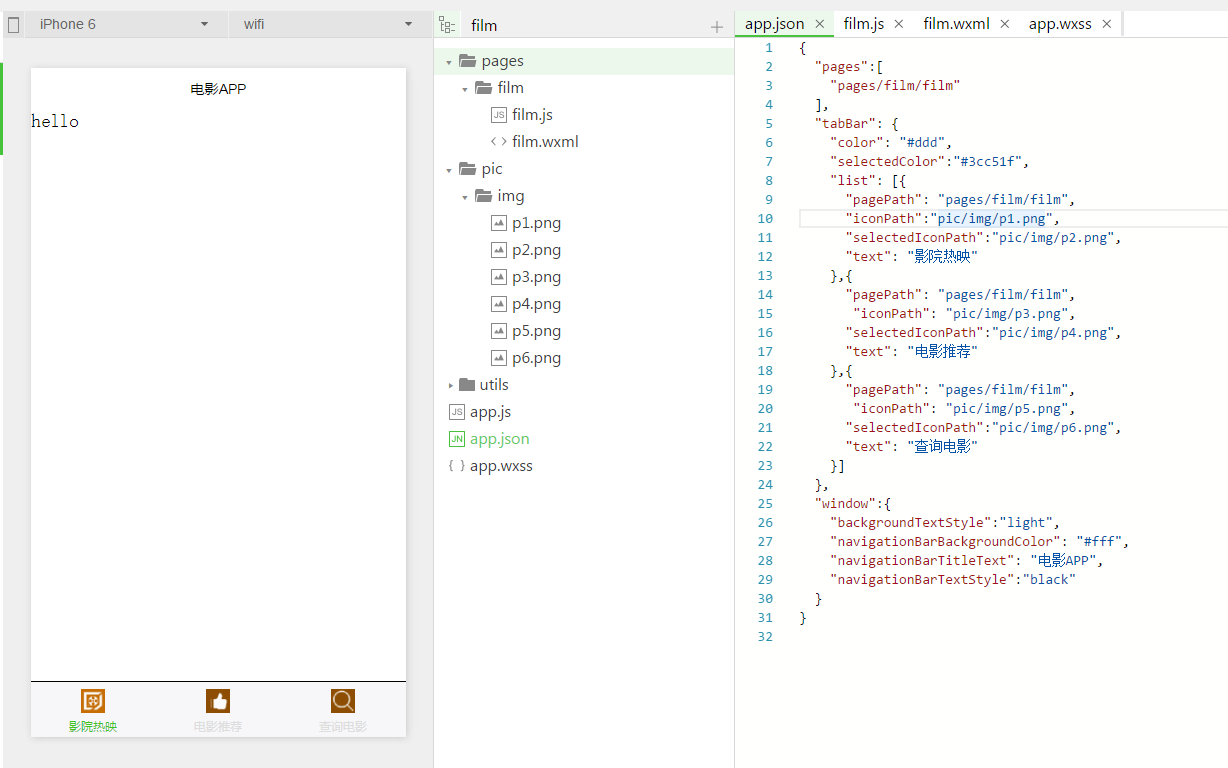The width and height of the screenshot is (1228, 768).
Task: Tap the 电影推荐 thumbs-up icon
Action: pyautogui.click(x=218, y=701)
